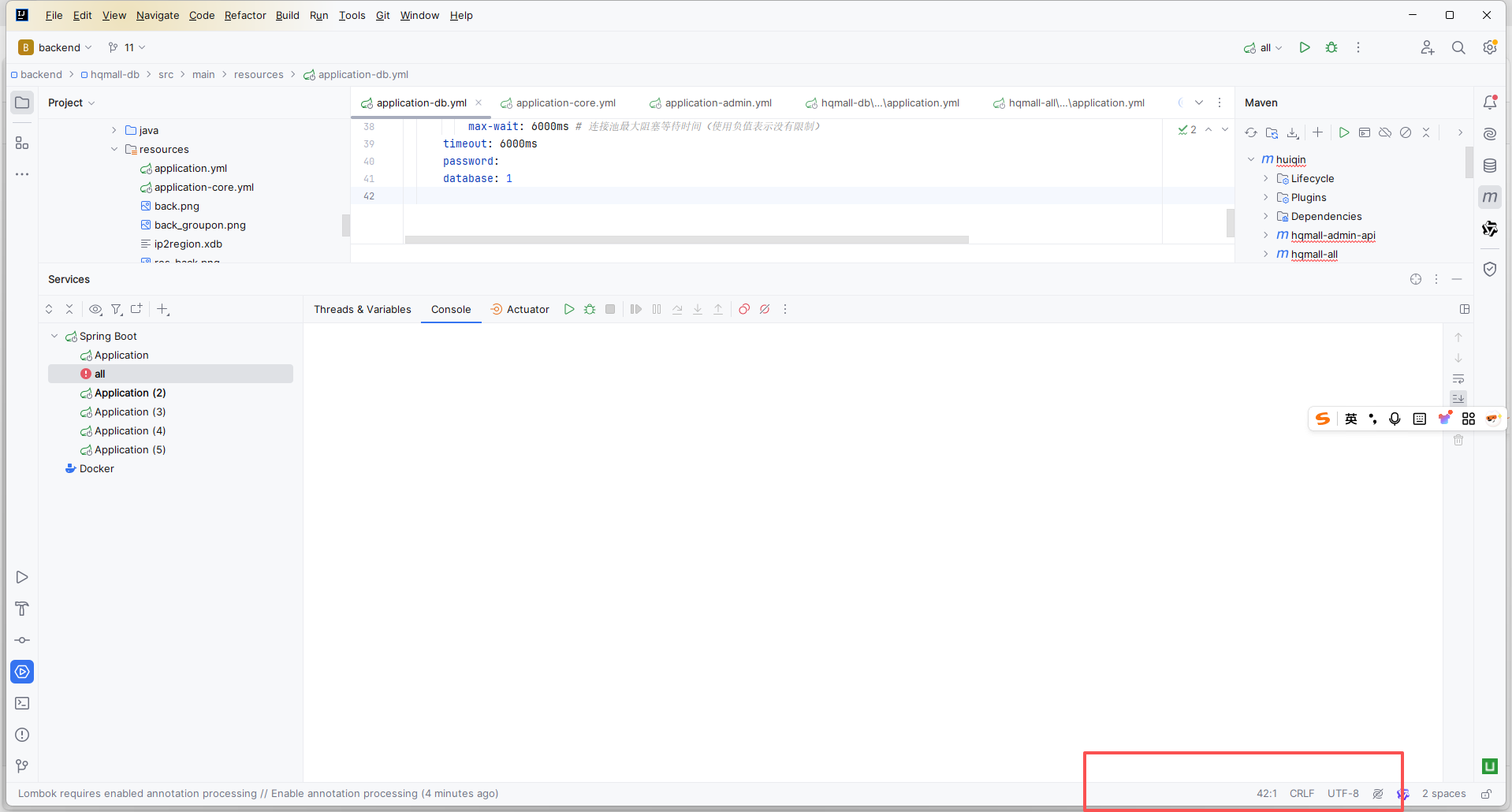Toggle Maven offline mode with the cloud icon

coord(1385,132)
